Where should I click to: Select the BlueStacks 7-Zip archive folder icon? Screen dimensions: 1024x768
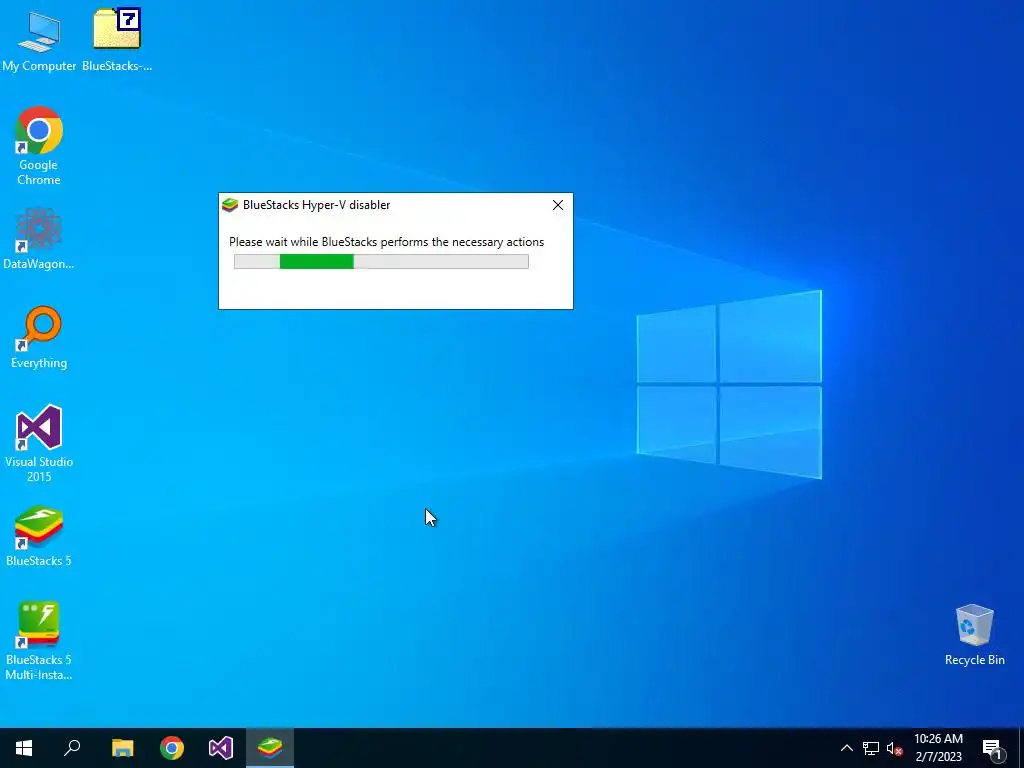117,40
